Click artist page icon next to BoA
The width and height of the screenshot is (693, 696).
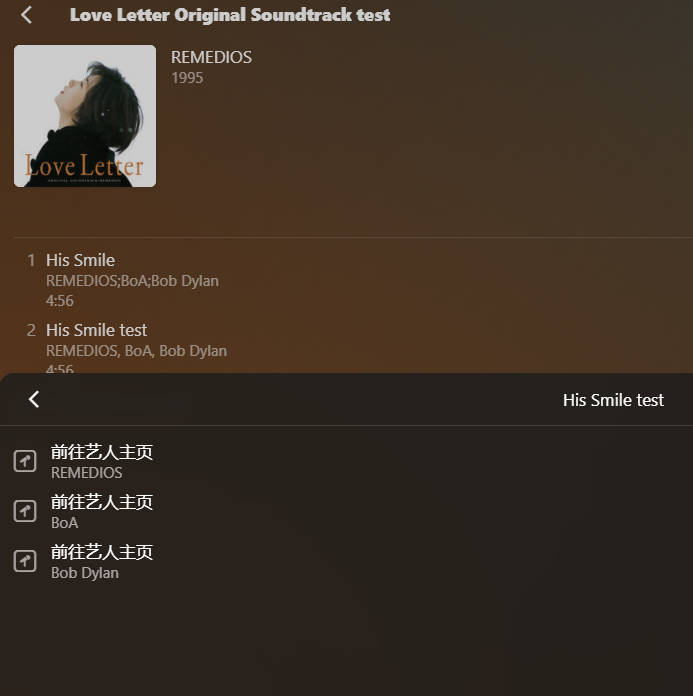(25, 511)
